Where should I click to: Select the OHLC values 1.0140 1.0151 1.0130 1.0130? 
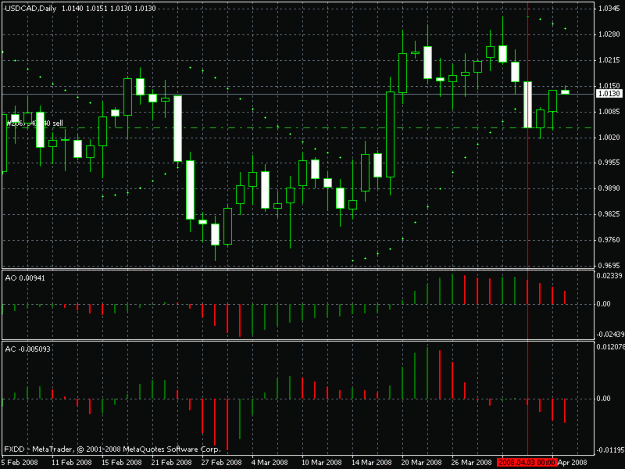pos(108,8)
